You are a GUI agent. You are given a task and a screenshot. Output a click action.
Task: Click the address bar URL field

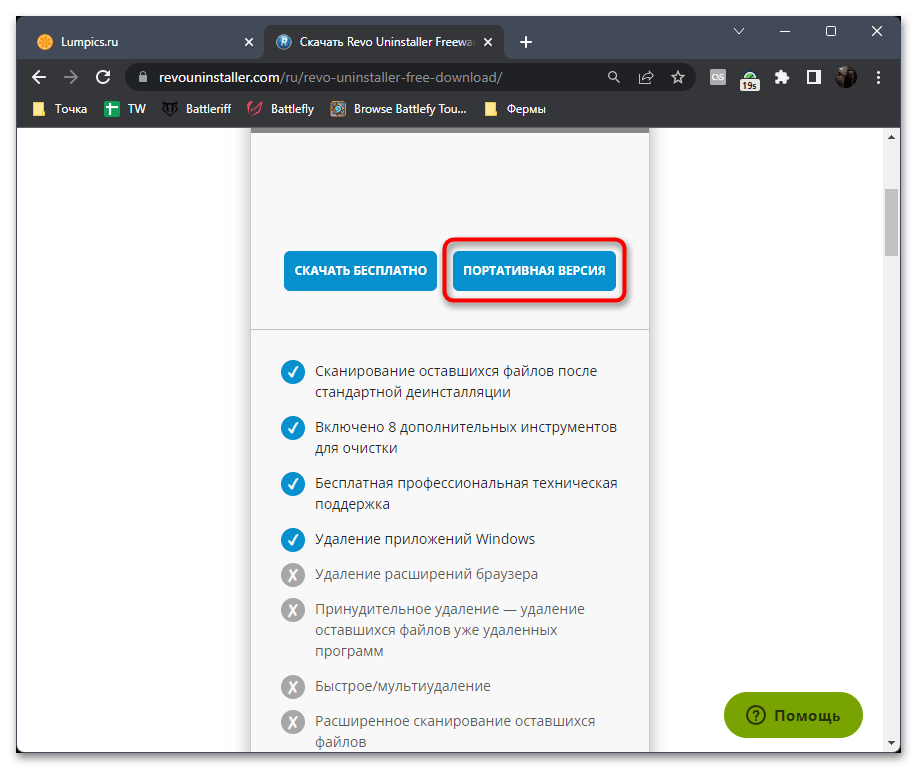point(370,77)
